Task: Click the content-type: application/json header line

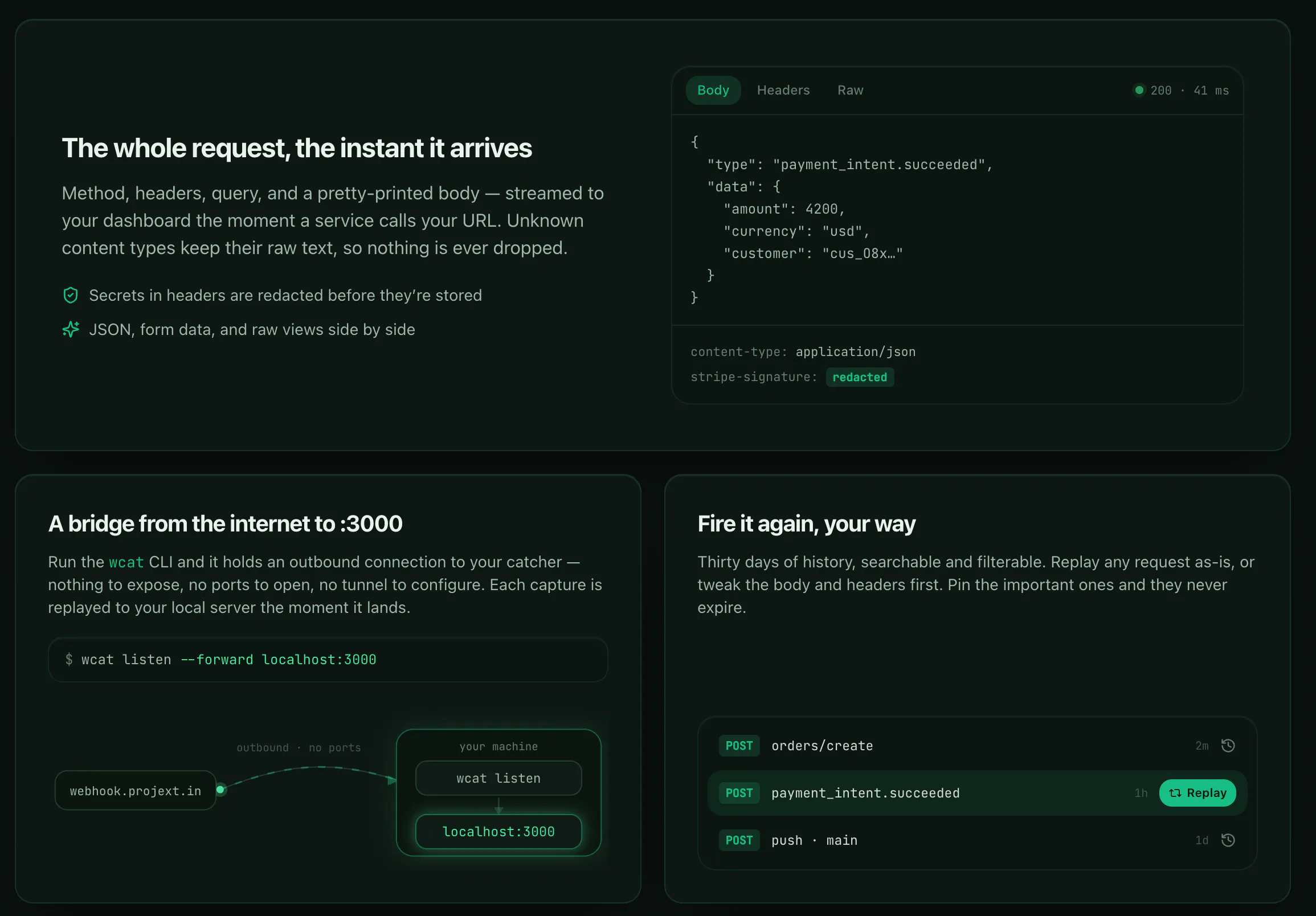Action: point(803,351)
